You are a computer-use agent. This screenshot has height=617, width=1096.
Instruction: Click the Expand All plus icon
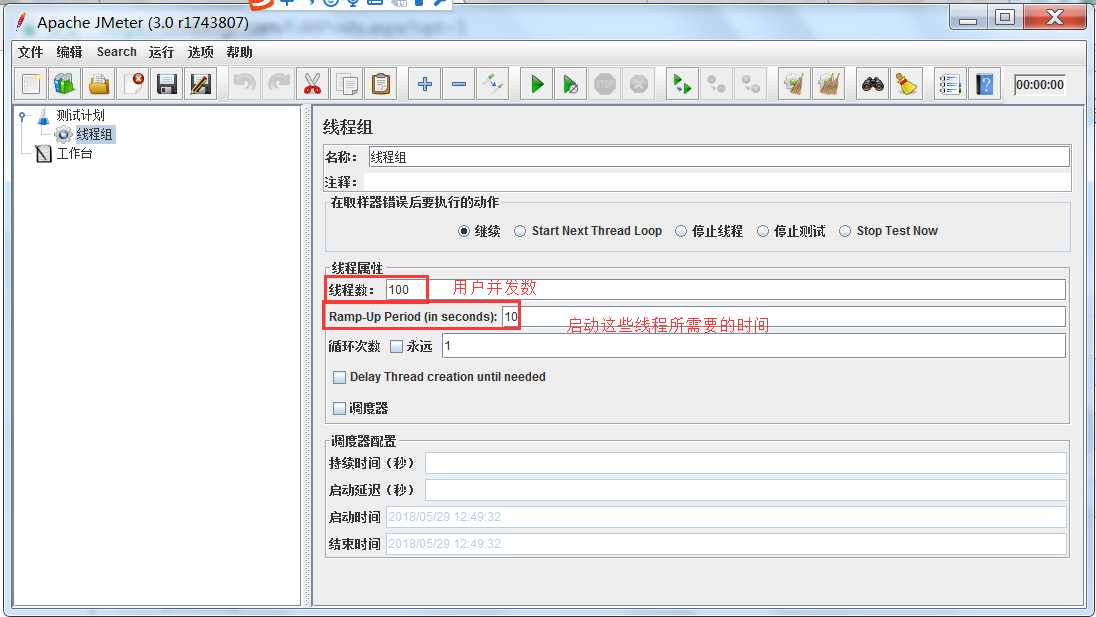tap(424, 85)
